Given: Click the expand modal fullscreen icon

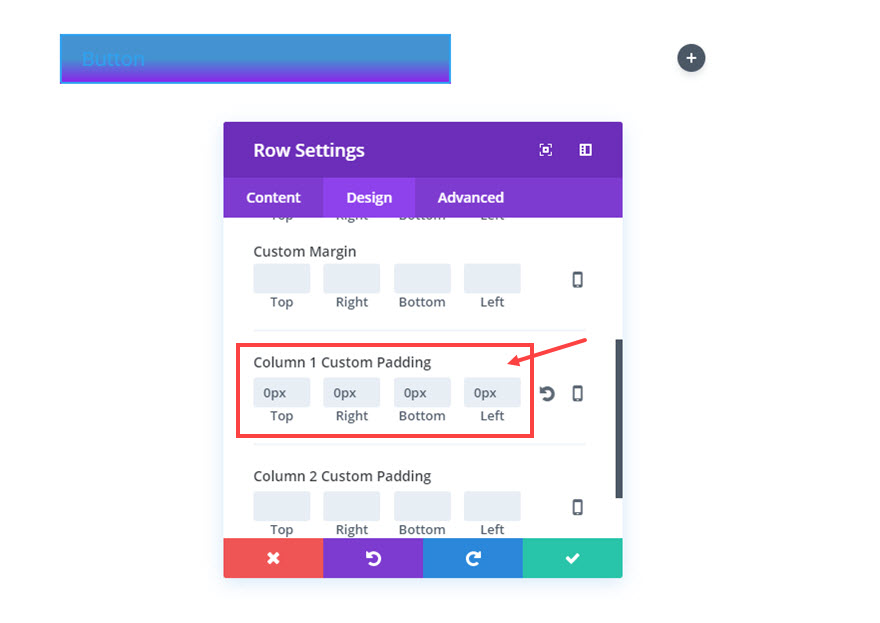Looking at the screenshot, I should pyautogui.click(x=546, y=150).
